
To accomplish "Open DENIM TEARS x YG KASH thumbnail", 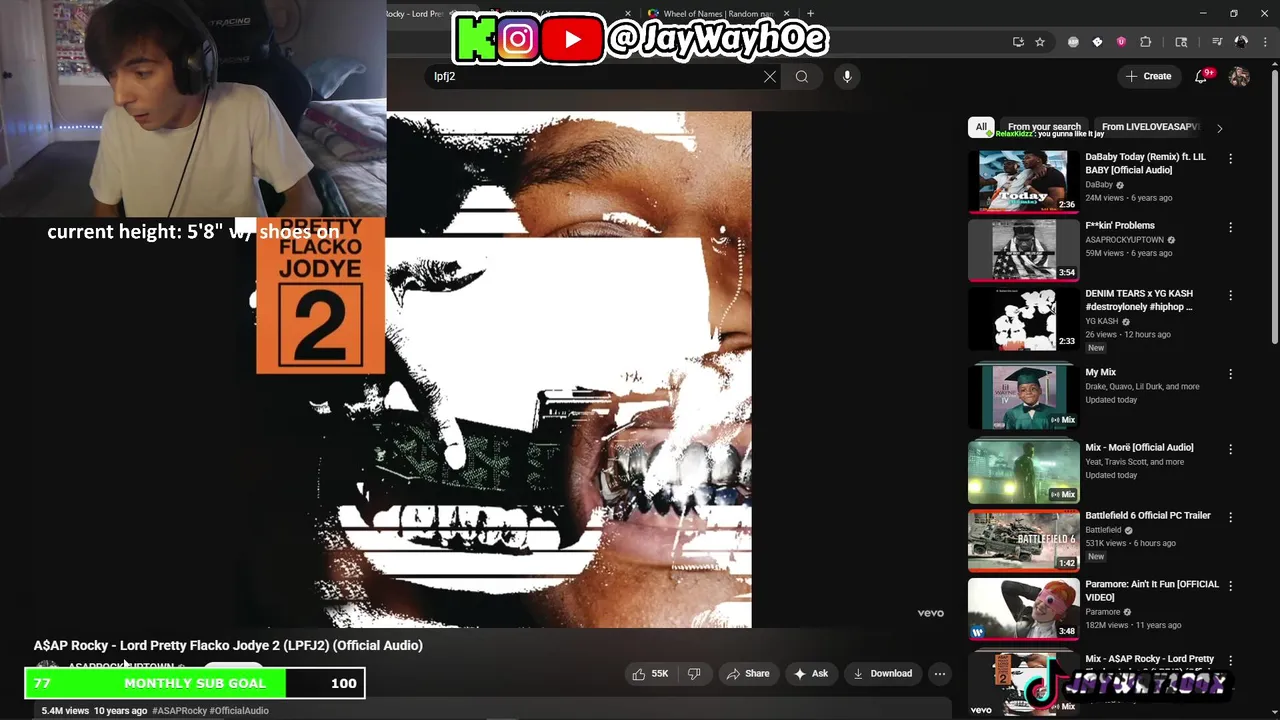I will 1023,319.
